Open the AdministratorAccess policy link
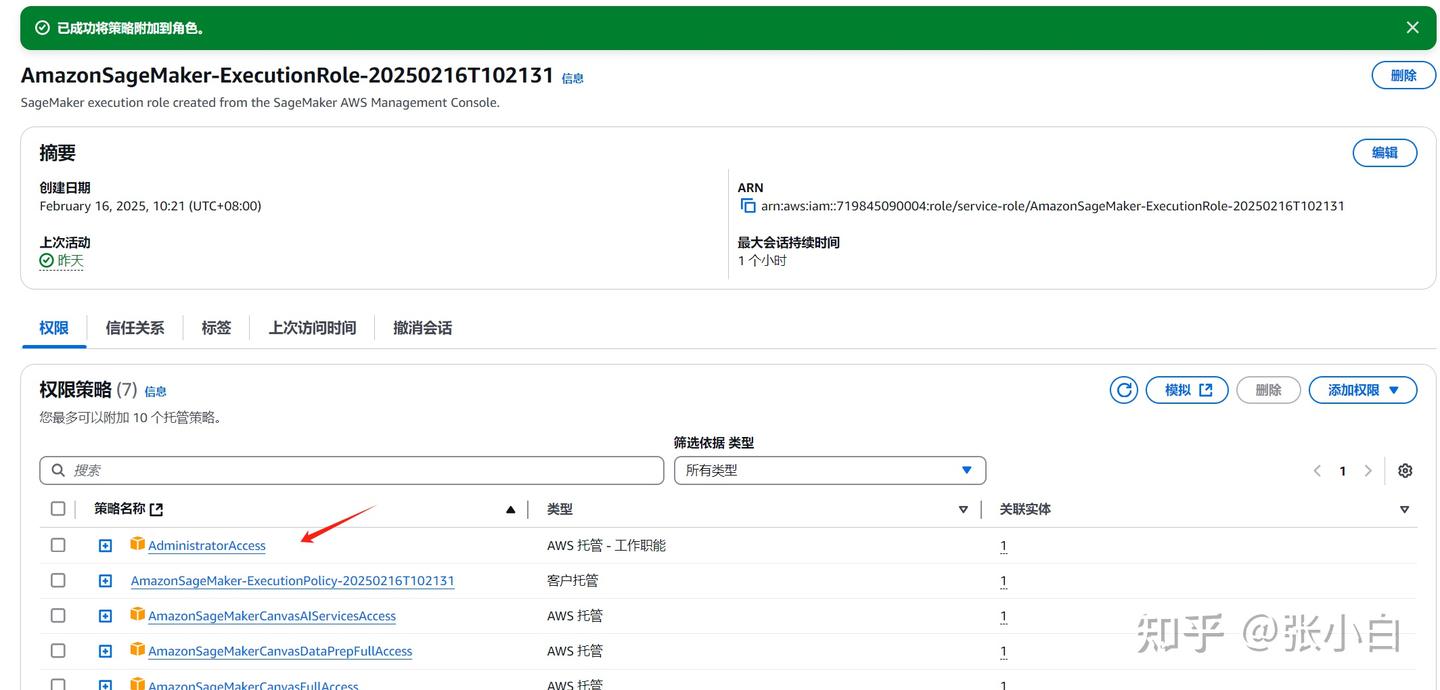Viewport: 1440px width, 690px height. (207, 546)
